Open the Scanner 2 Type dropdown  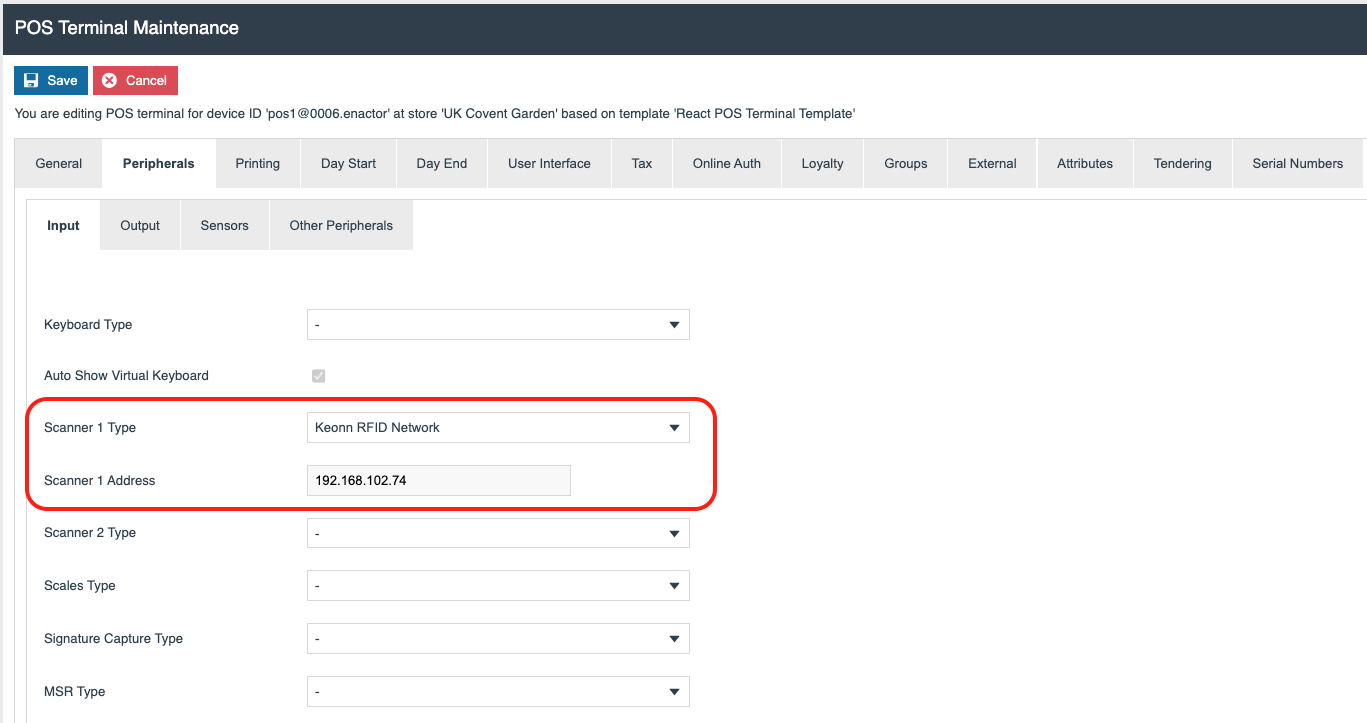click(497, 534)
